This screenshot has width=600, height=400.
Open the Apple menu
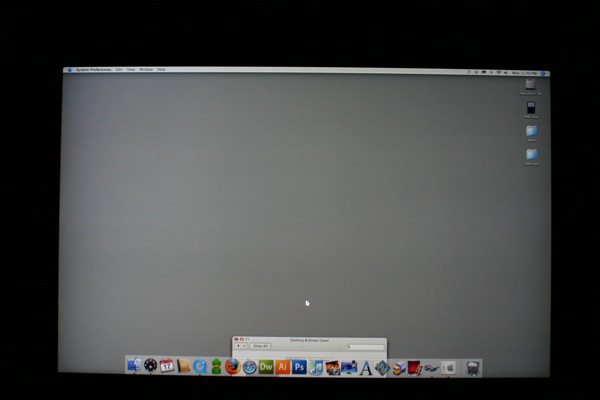tap(70, 70)
